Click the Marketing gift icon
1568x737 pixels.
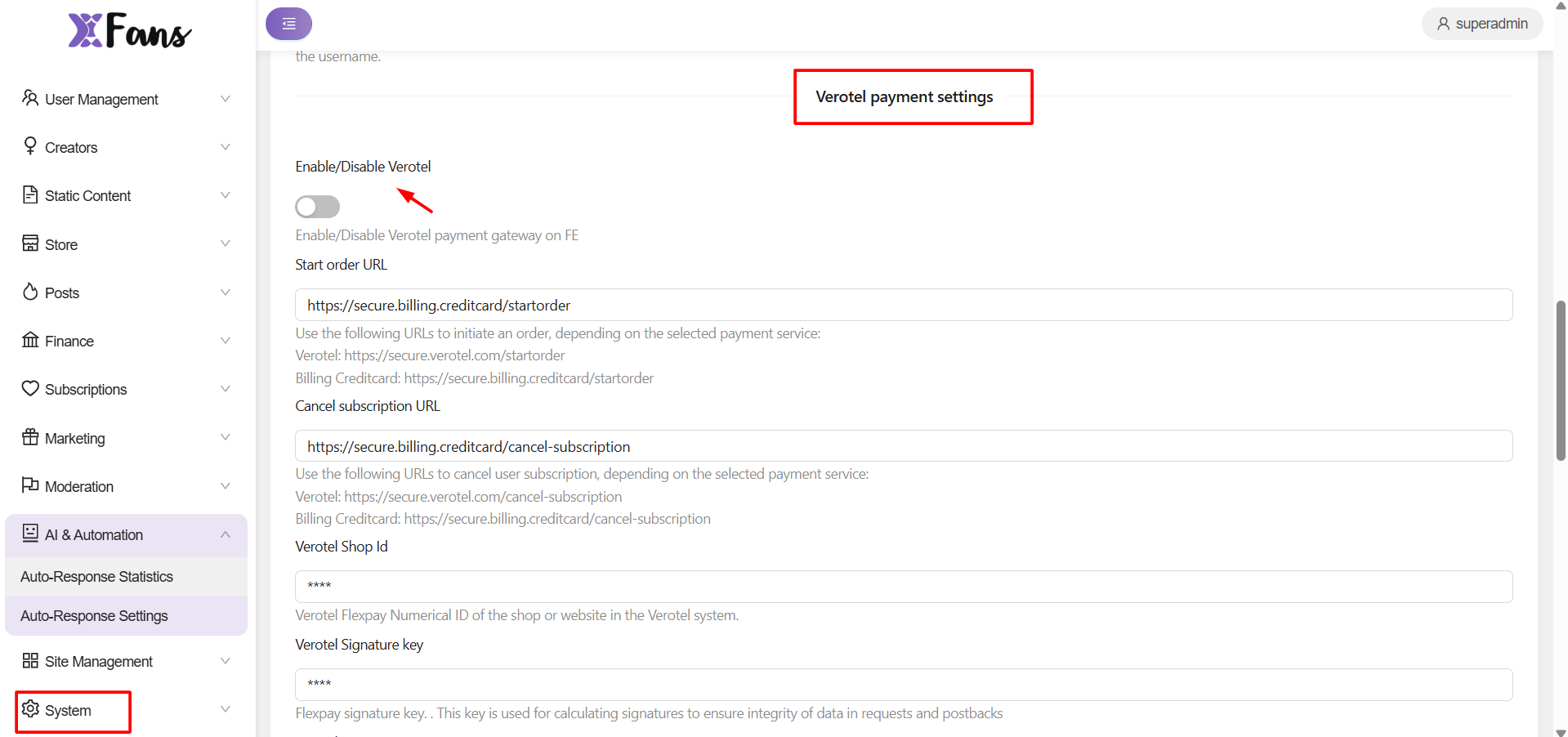[30, 437]
